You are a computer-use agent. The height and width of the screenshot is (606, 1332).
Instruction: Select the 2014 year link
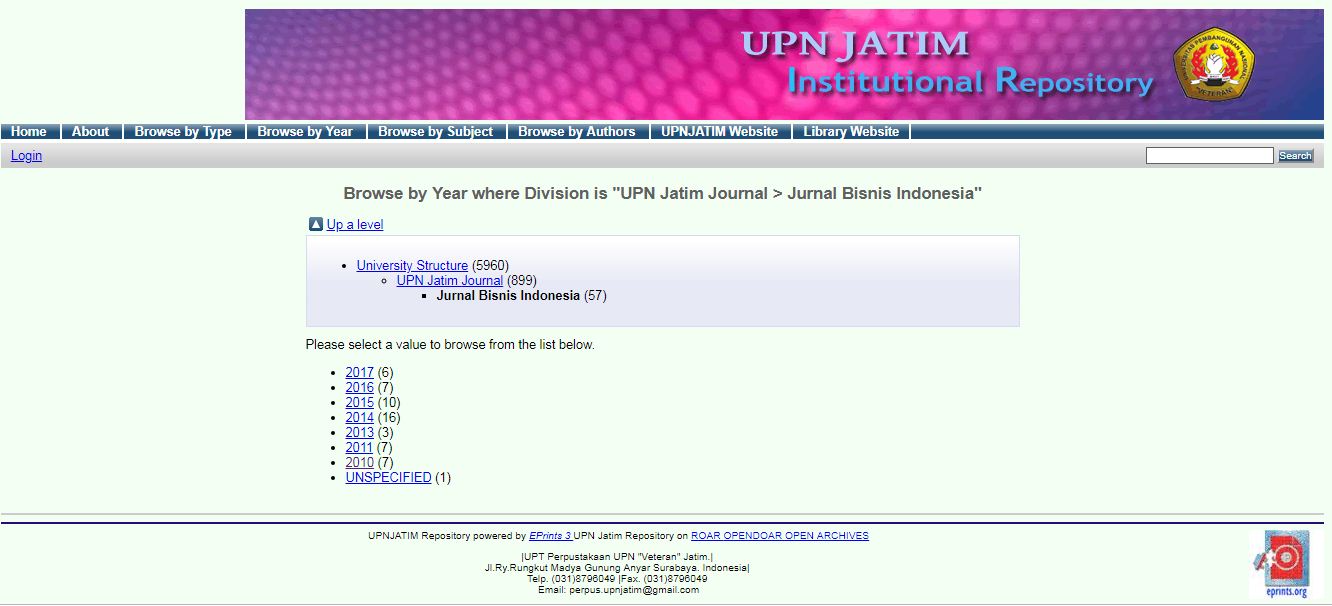359,417
